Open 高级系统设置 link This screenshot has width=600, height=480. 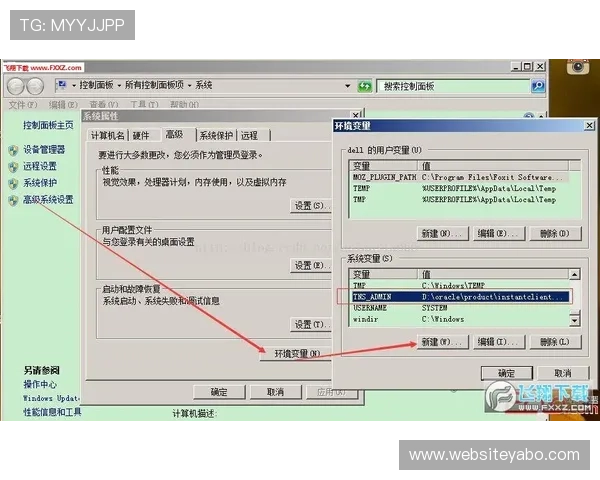(x=48, y=200)
